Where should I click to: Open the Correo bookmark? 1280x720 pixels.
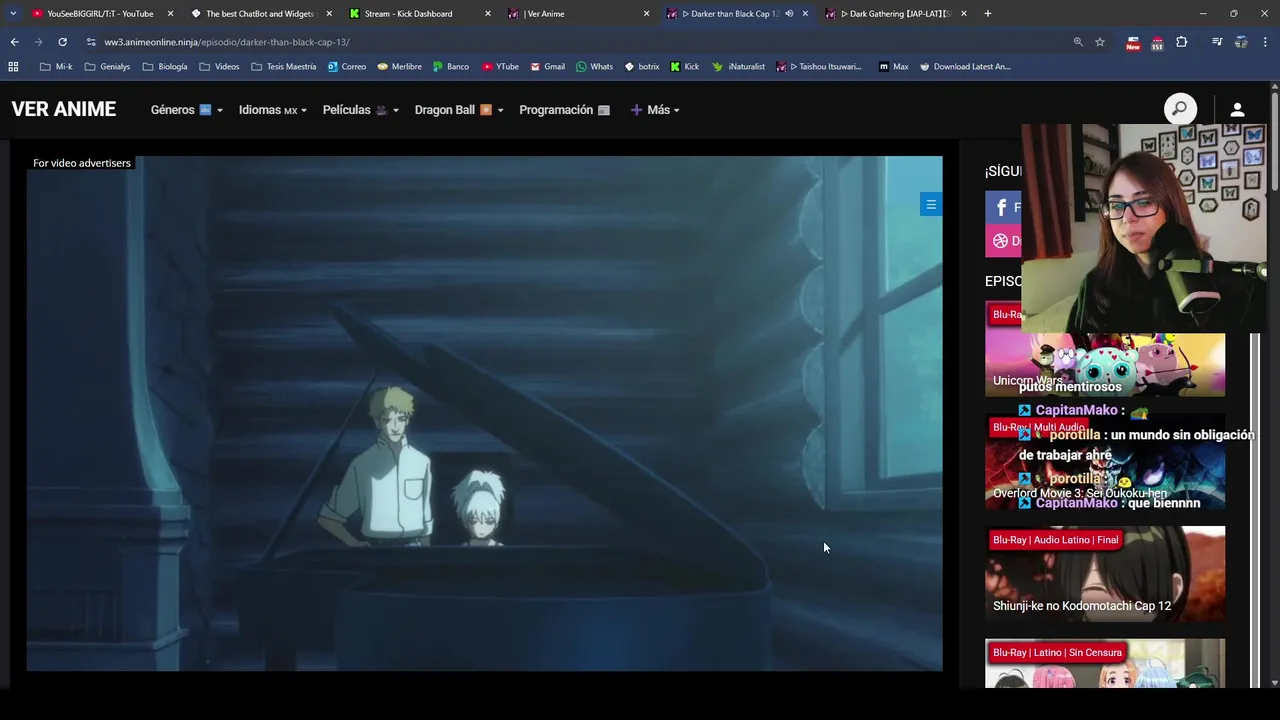[347, 67]
